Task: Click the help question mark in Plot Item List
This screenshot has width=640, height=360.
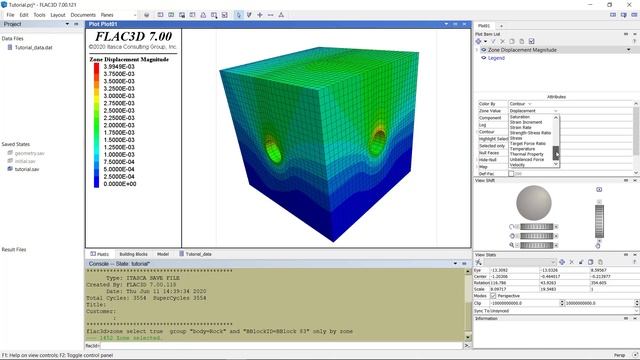Action: (634, 41)
